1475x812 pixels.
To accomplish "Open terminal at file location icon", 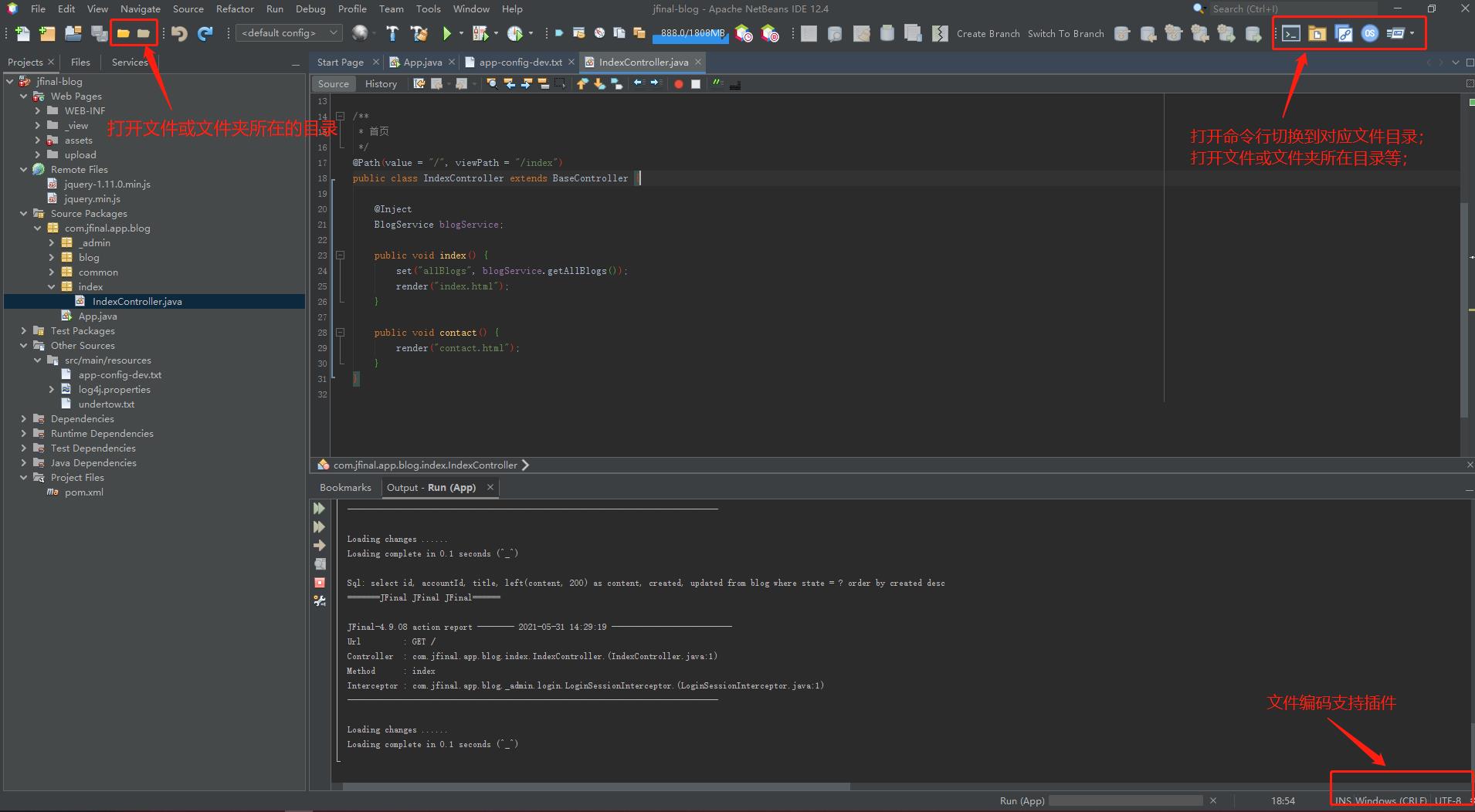I will 1291,33.
